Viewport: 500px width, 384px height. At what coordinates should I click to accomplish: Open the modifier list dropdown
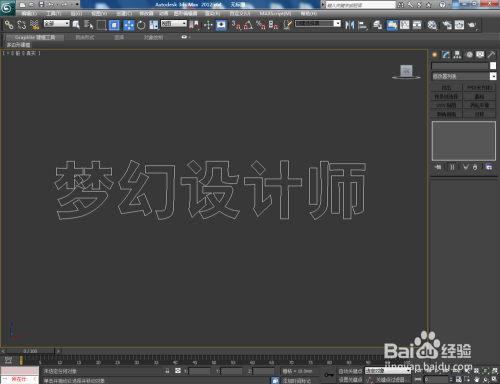pyautogui.click(x=464, y=76)
